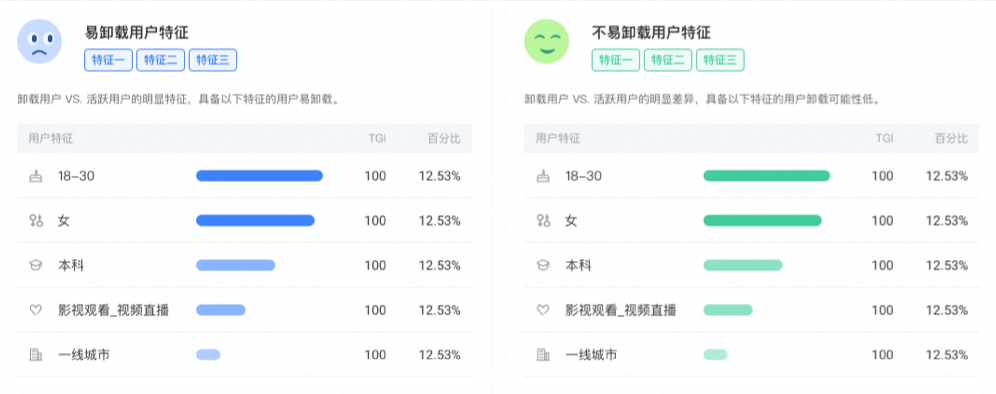This screenshot has height=394, width=996.
Task: Click short blue bar for 一线城市 row
Action: pyautogui.click(x=208, y=355)
